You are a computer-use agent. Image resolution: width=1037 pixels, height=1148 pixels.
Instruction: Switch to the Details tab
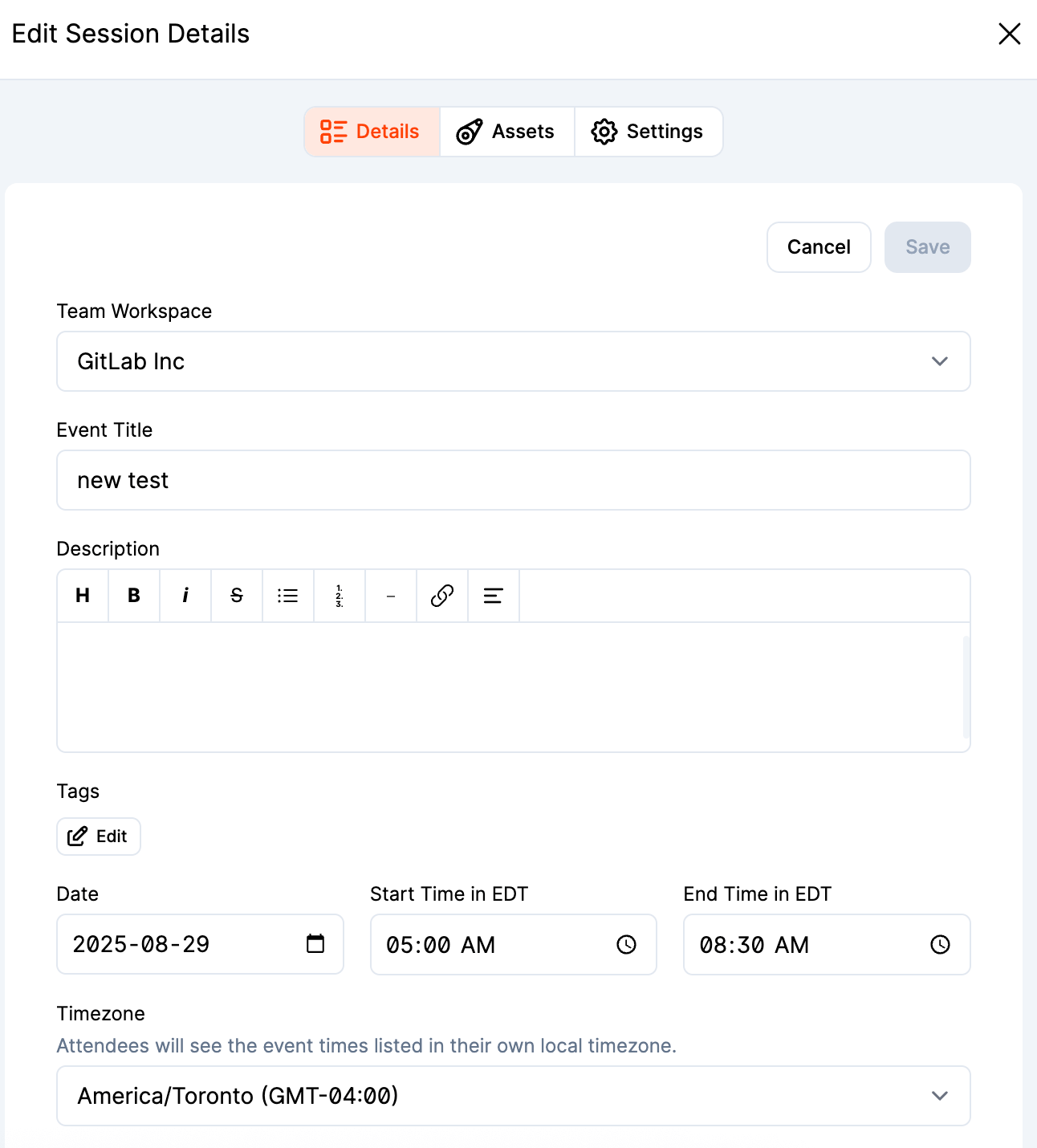pos(372,132)
